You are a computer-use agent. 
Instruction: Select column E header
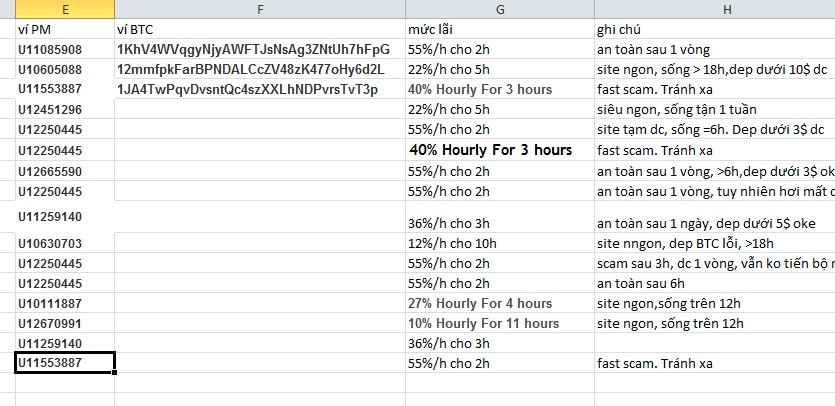tap(65, 9)
